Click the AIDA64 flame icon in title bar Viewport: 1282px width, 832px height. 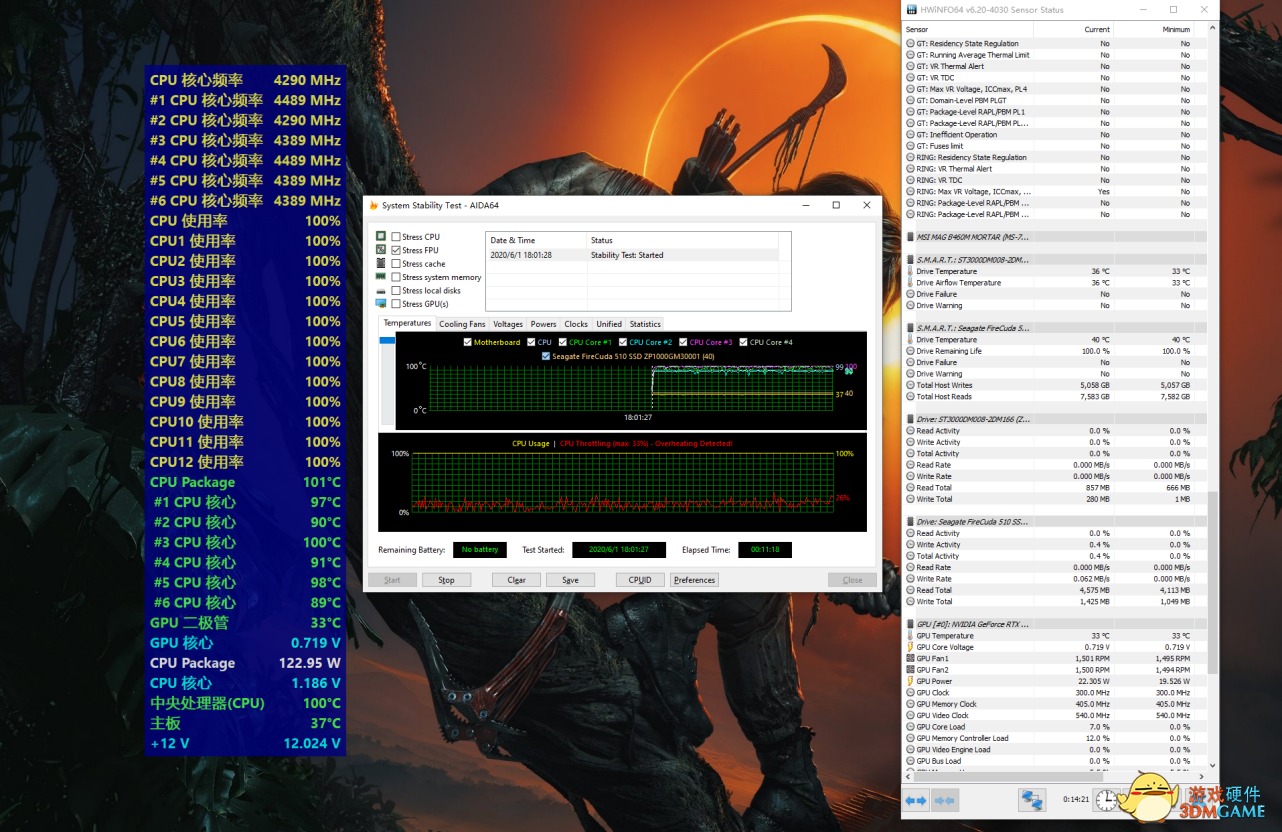tap(374, 205)
